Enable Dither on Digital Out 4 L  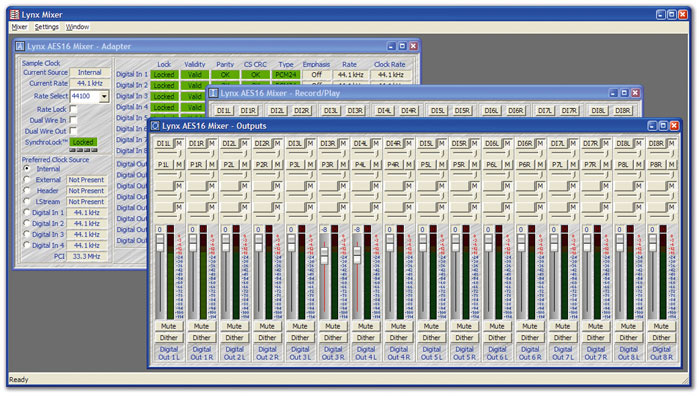366,338
